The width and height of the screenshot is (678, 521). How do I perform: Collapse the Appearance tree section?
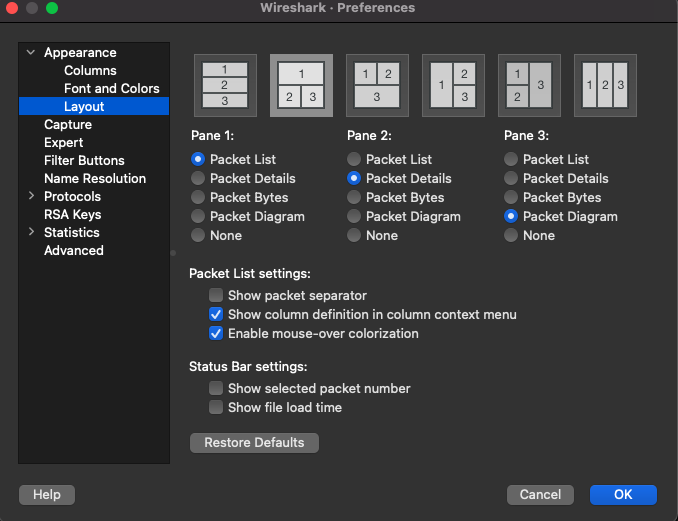point(31,52)
